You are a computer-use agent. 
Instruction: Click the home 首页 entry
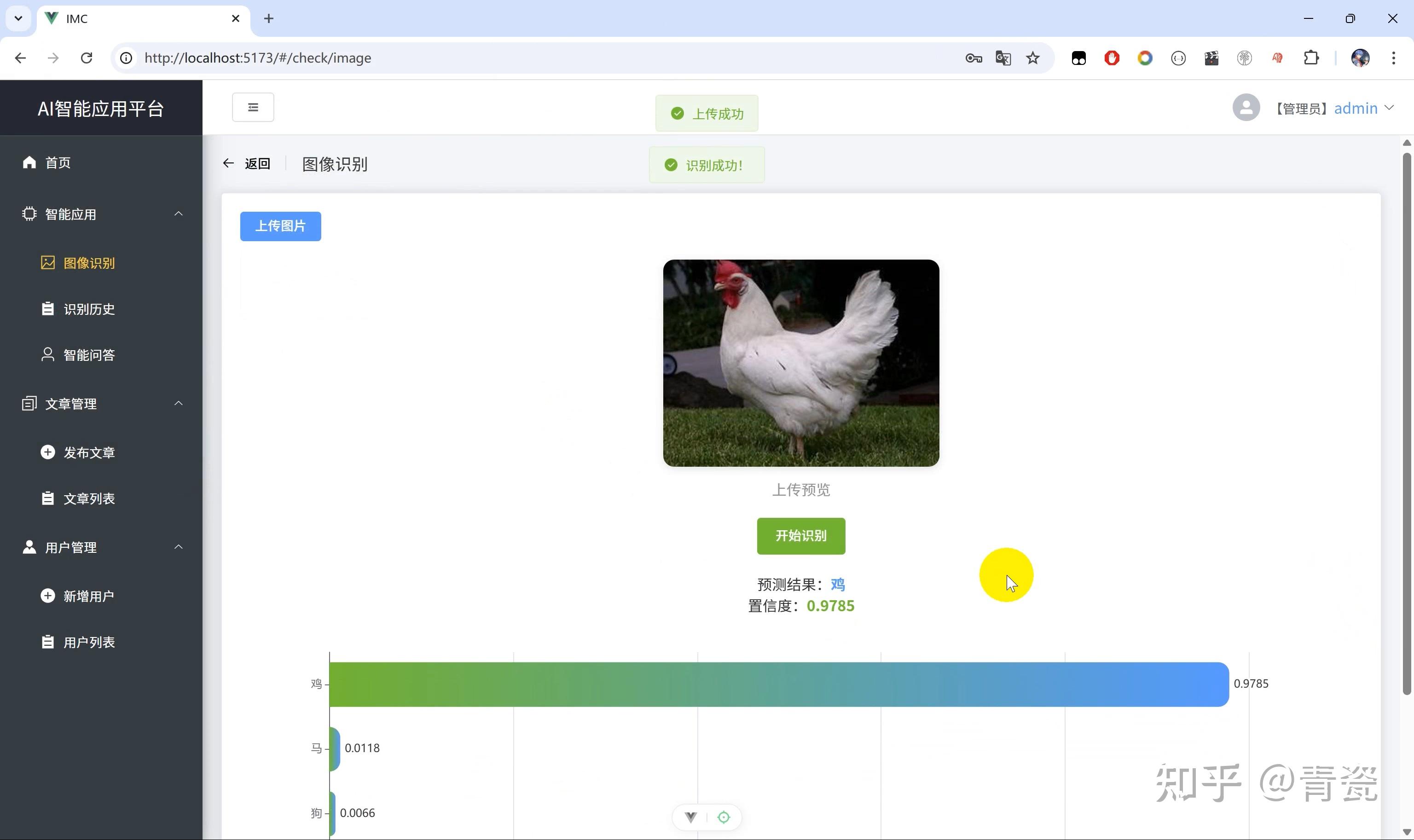[57, 162]
